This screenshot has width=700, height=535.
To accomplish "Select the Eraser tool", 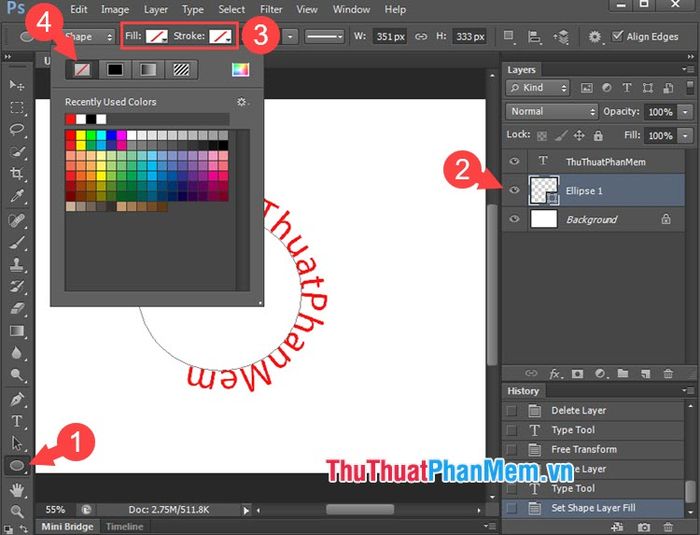I will point(17,308).
